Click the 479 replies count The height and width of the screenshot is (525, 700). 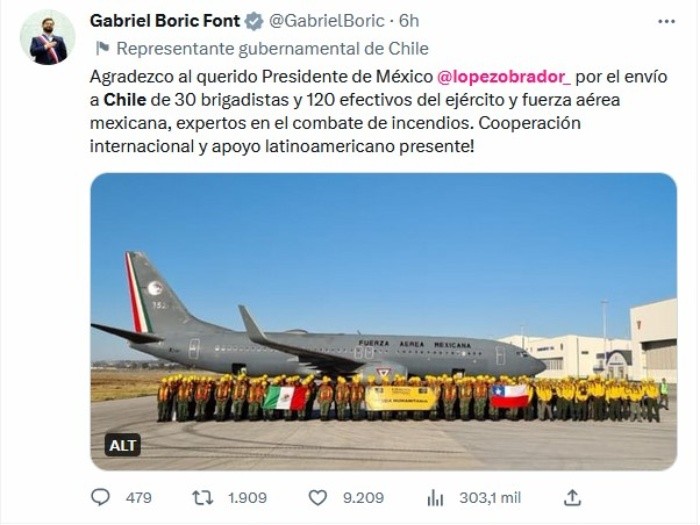(x=139, y=497)
